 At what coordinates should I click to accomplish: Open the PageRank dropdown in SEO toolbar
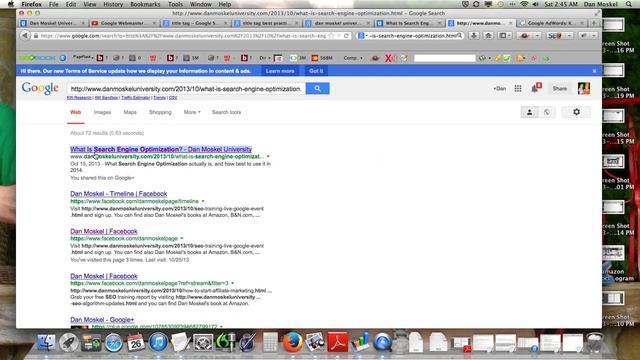(x=83, y=58)
